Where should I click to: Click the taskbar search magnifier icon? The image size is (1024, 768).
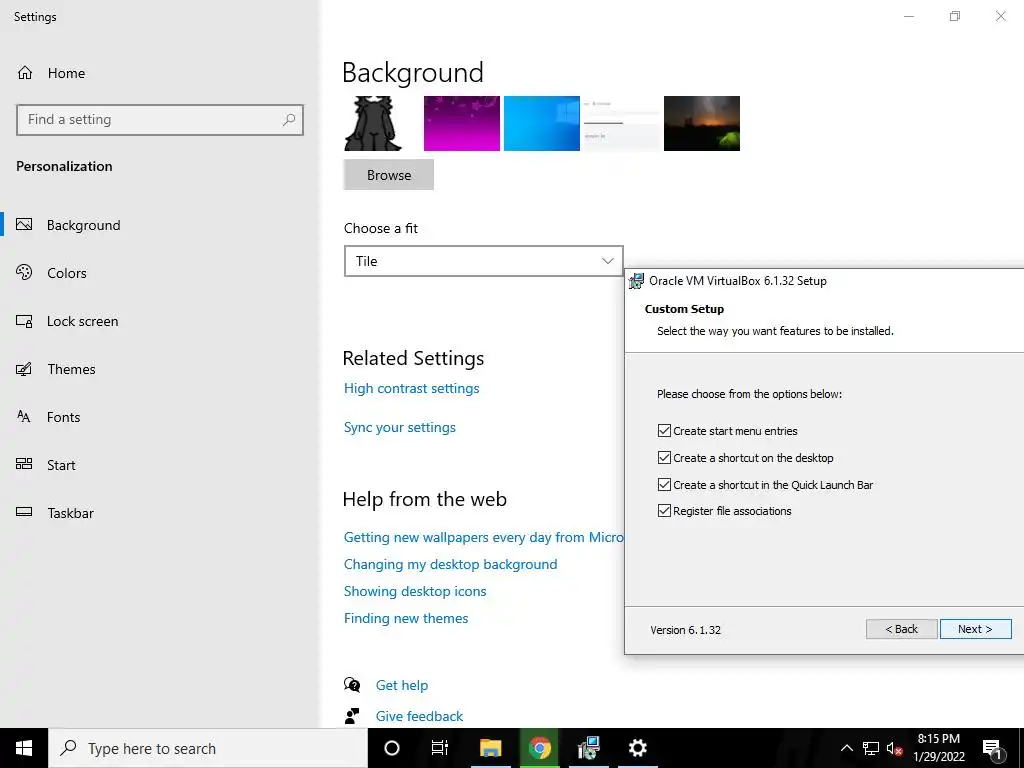[68, 748]
